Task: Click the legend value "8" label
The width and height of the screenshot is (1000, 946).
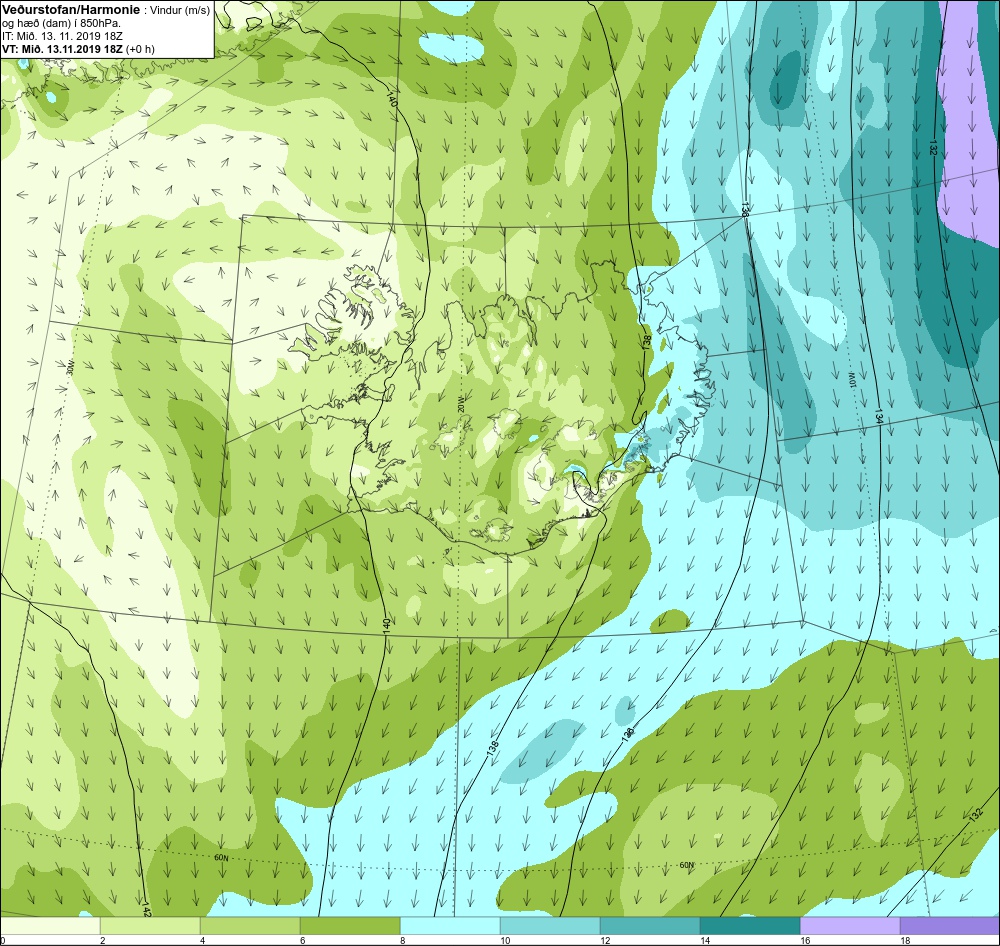Action: pos(400,940)
